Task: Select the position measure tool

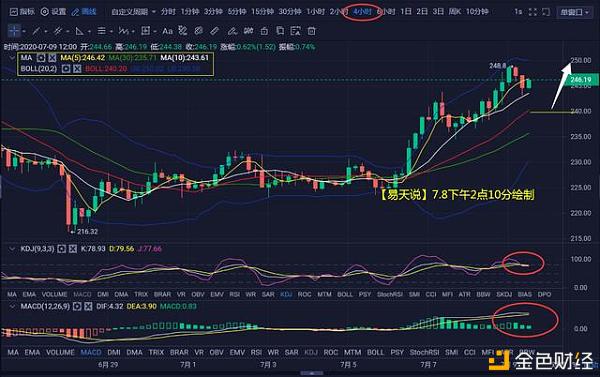Action: pos(145,31)
